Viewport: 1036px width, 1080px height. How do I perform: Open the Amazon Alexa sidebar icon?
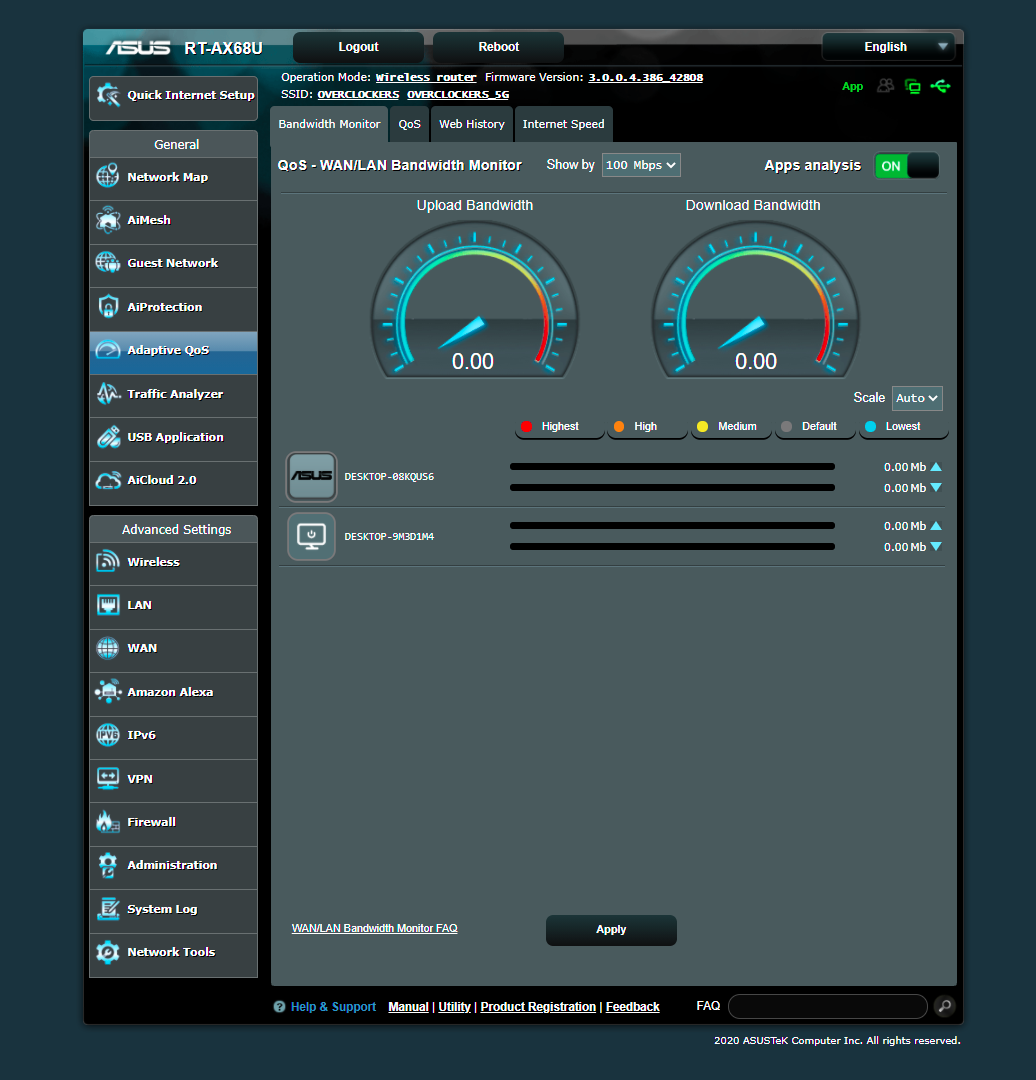[x=108, y=691]
